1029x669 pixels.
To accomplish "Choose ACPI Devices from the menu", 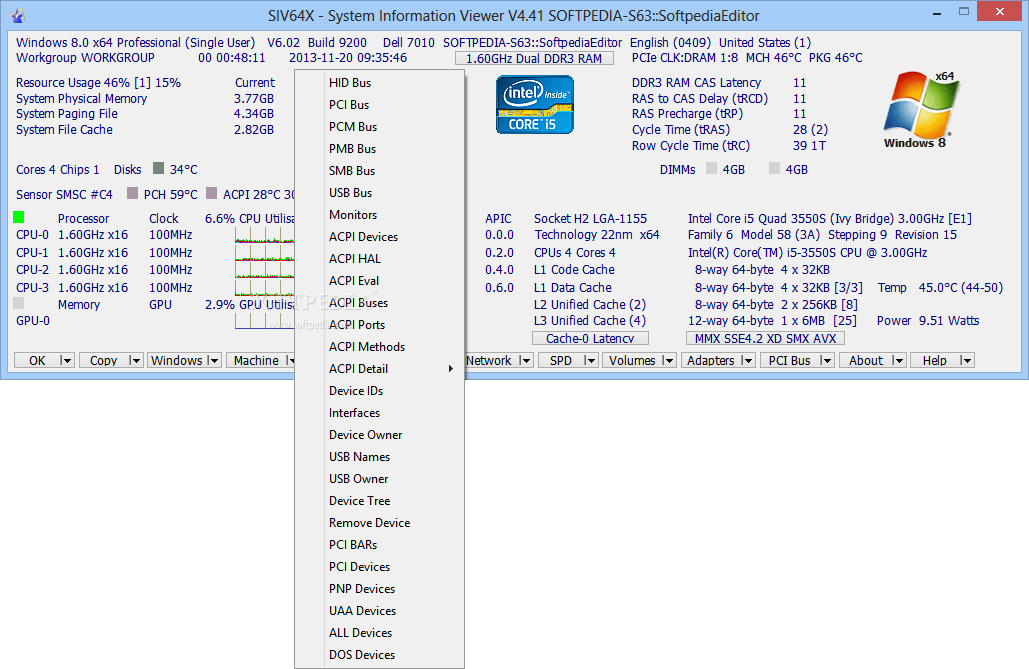I will click(379, 236).
